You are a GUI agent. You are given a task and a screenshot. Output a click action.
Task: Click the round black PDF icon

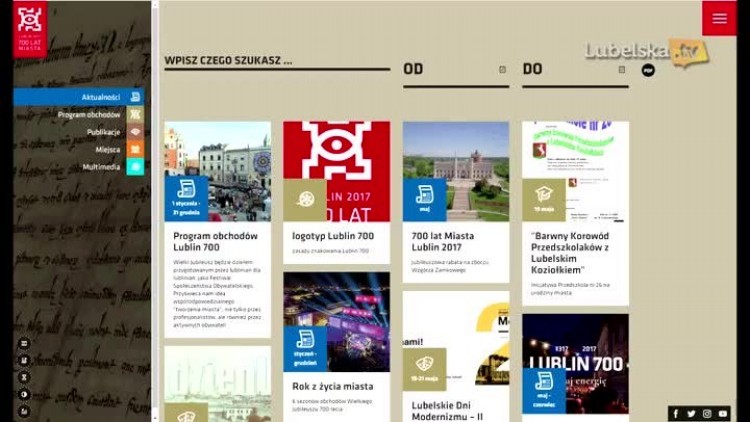[x=648, y=70]
